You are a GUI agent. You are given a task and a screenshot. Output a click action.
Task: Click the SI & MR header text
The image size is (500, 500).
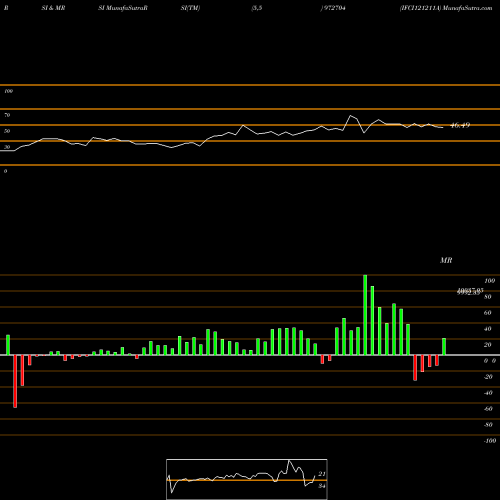click(x=53, y=8)
